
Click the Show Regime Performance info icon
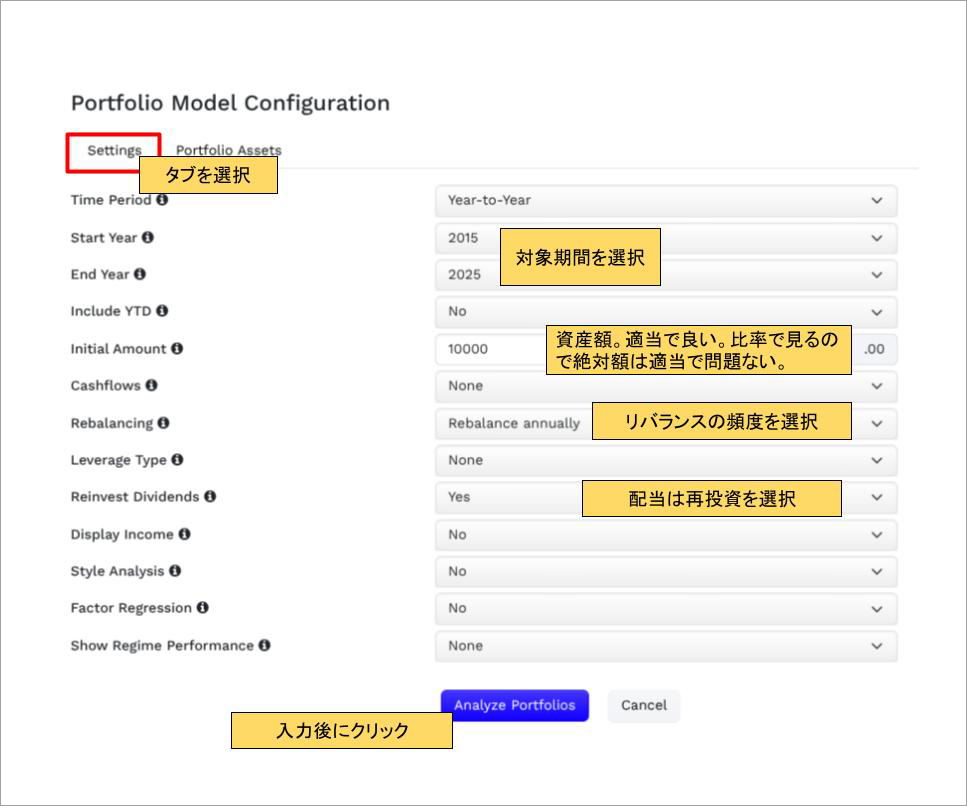264,646
